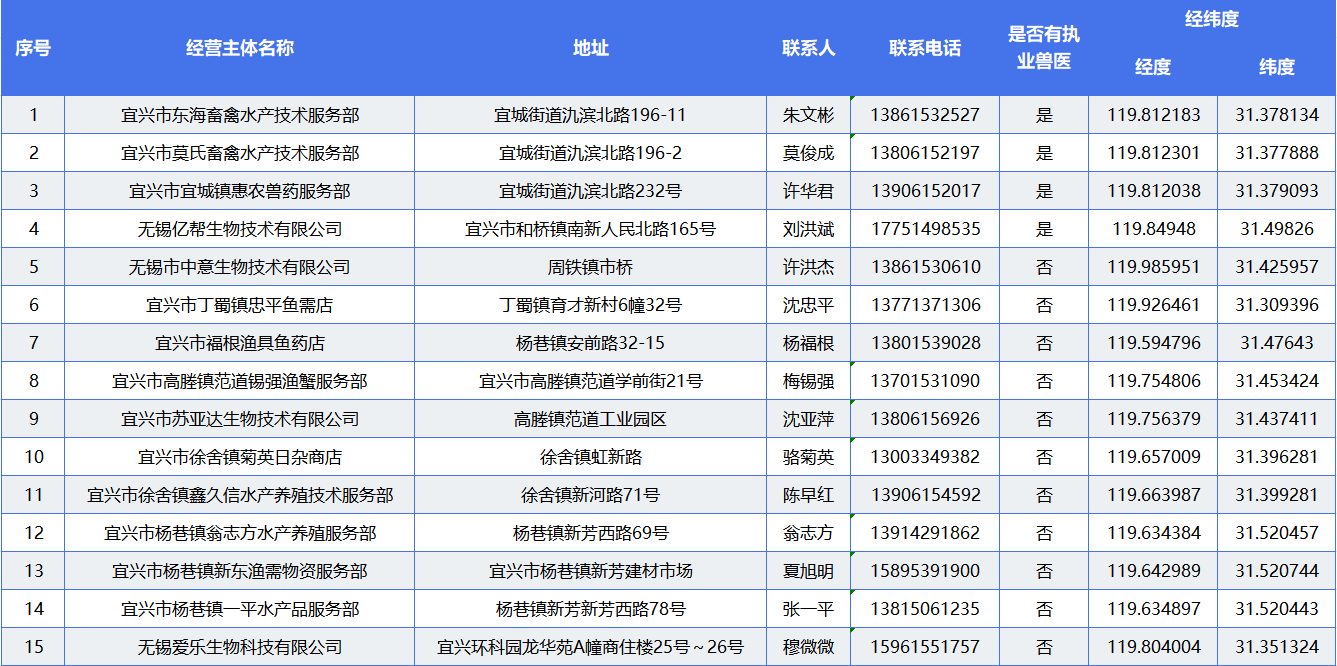
Task: Click latitude value 31.351324
Action: click(1277, 647)
